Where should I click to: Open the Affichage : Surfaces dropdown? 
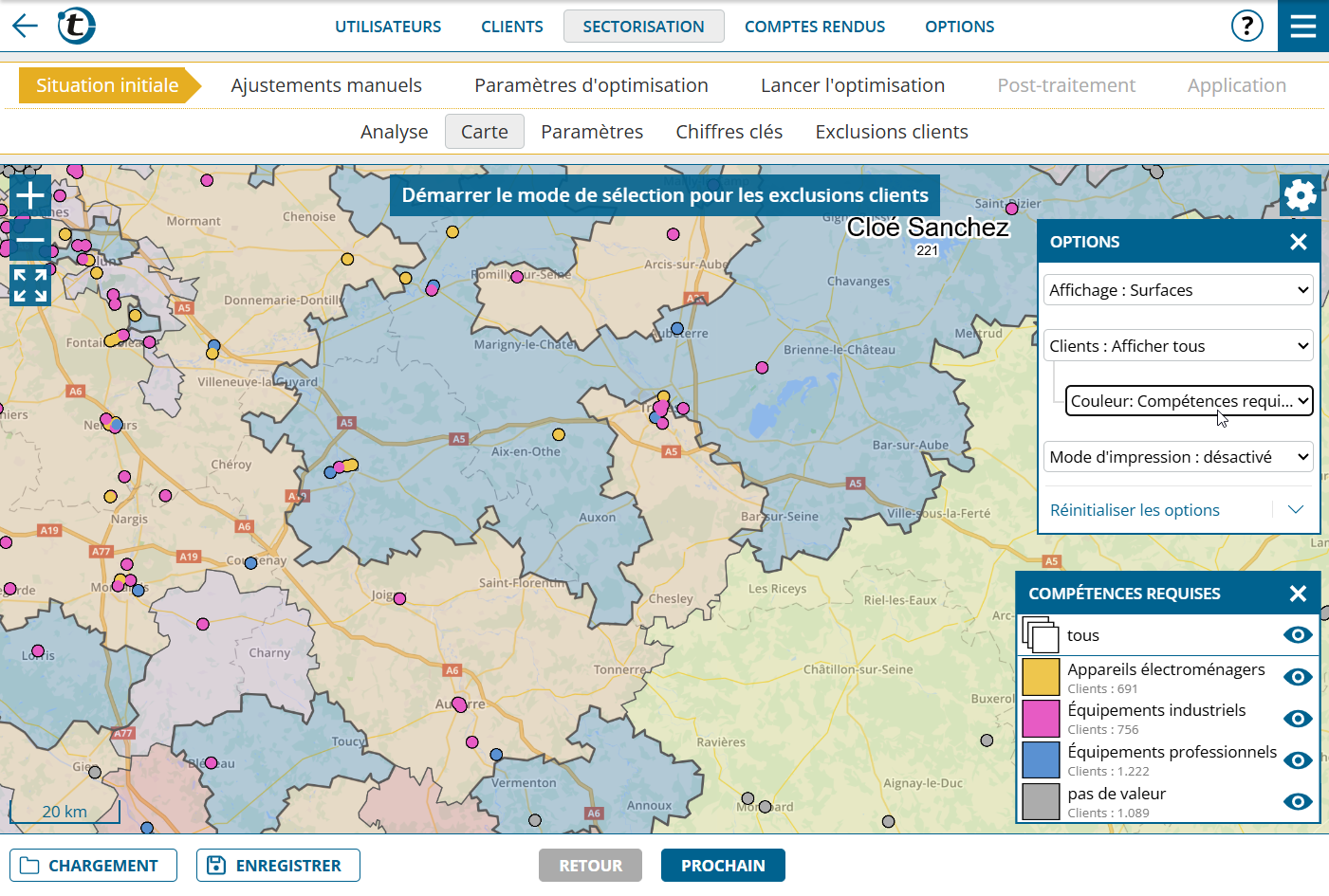[x=1178, y=290]
